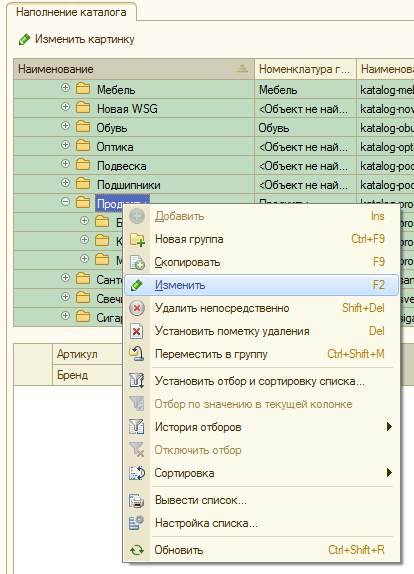Click the Наименование column header
Viewport: 414px width, 574px height.
(134, 69)
